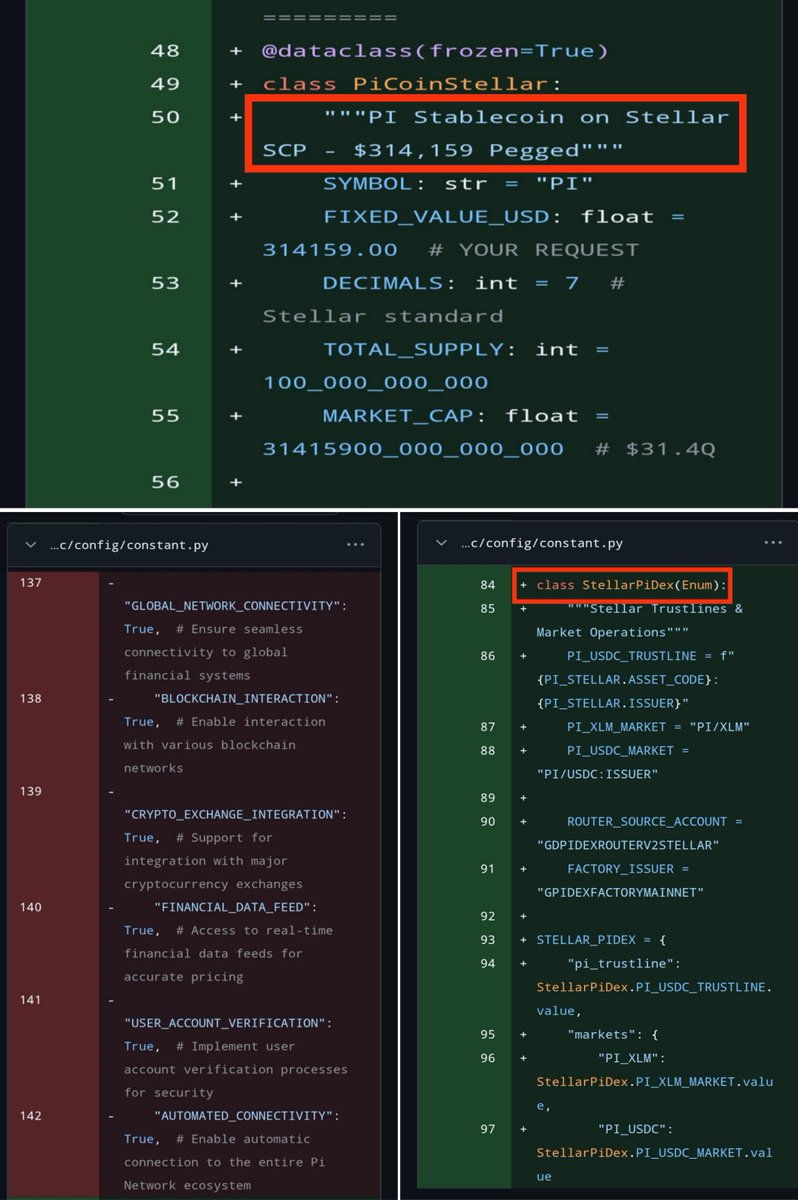Image resolution: width=798 pixels, height=1200 pixels.
Task: Select line number 50
Action: [165, 117]
